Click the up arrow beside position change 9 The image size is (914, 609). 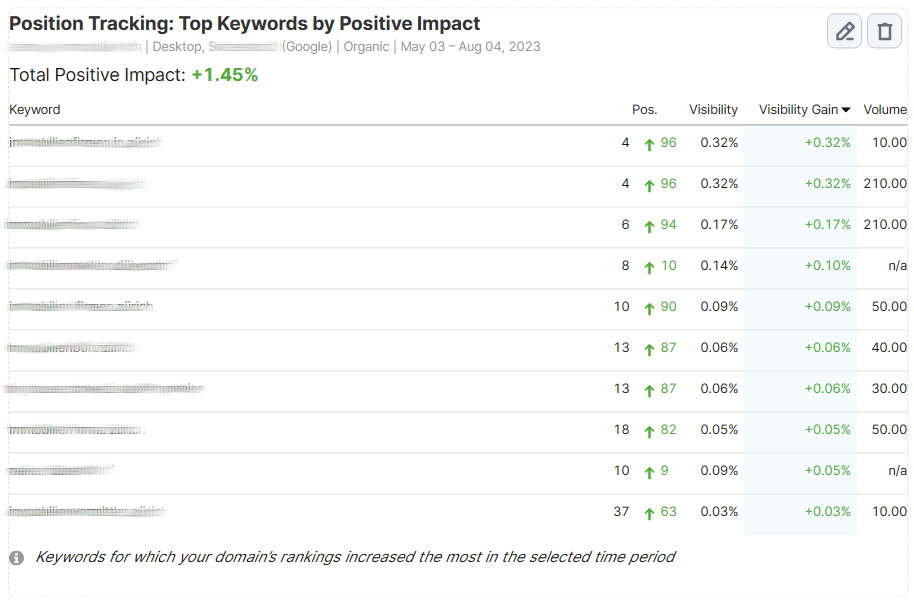[x=649, y=472]
